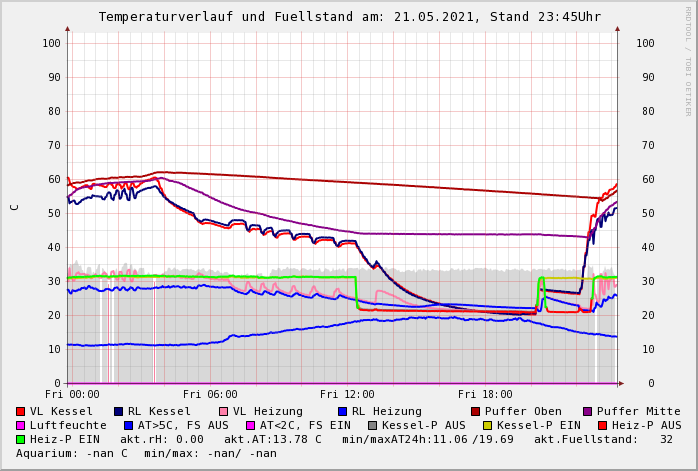Select the gray Kessel-P AUS legend swatch
This screenshot has height=471, width=698.
(x=372, y=426)
